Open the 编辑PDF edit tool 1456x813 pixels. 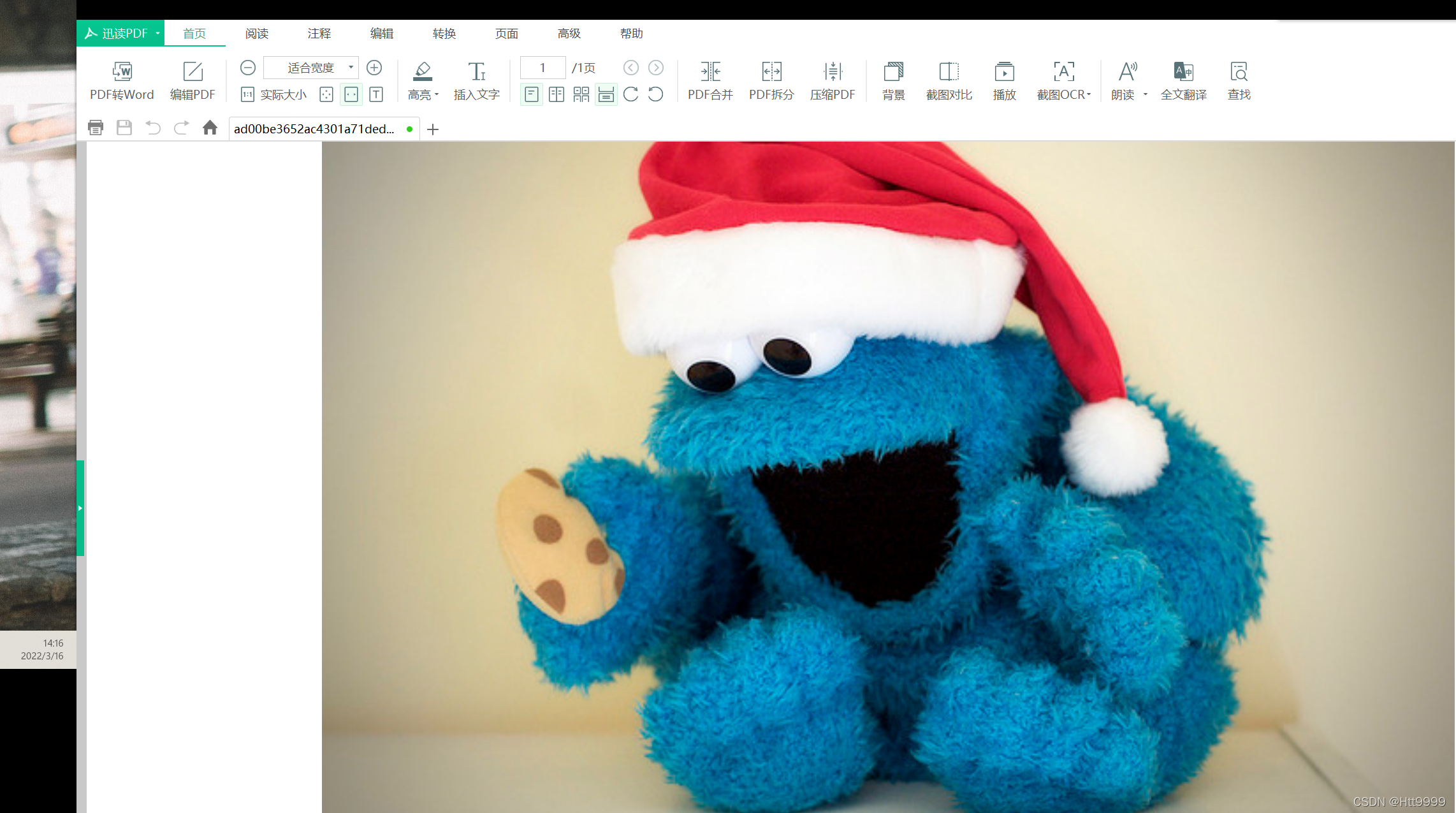tap(193, 71)
